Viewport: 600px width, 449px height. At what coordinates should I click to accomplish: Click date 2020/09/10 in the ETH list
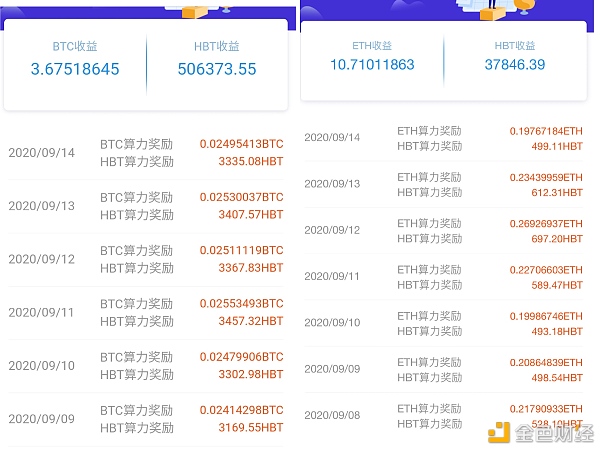(332, 323)
